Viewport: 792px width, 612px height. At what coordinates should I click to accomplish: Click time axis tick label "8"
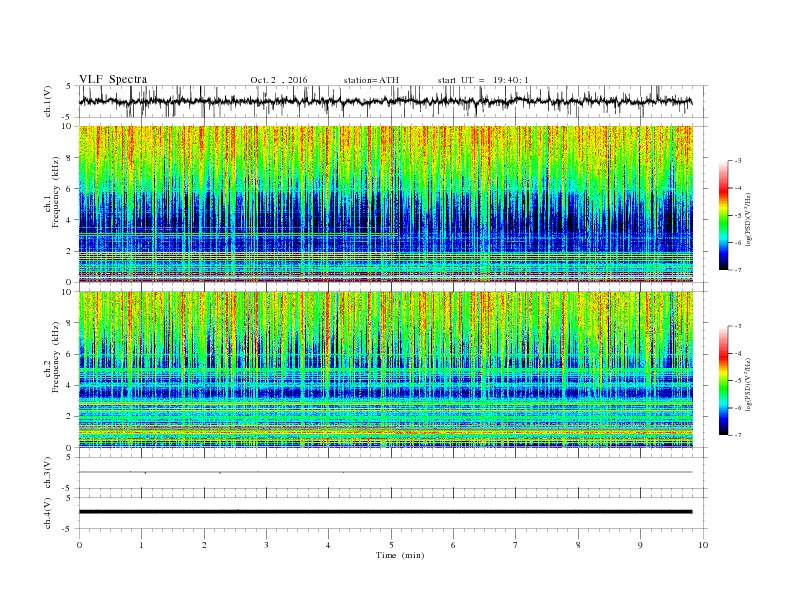(x=578, y=545)
